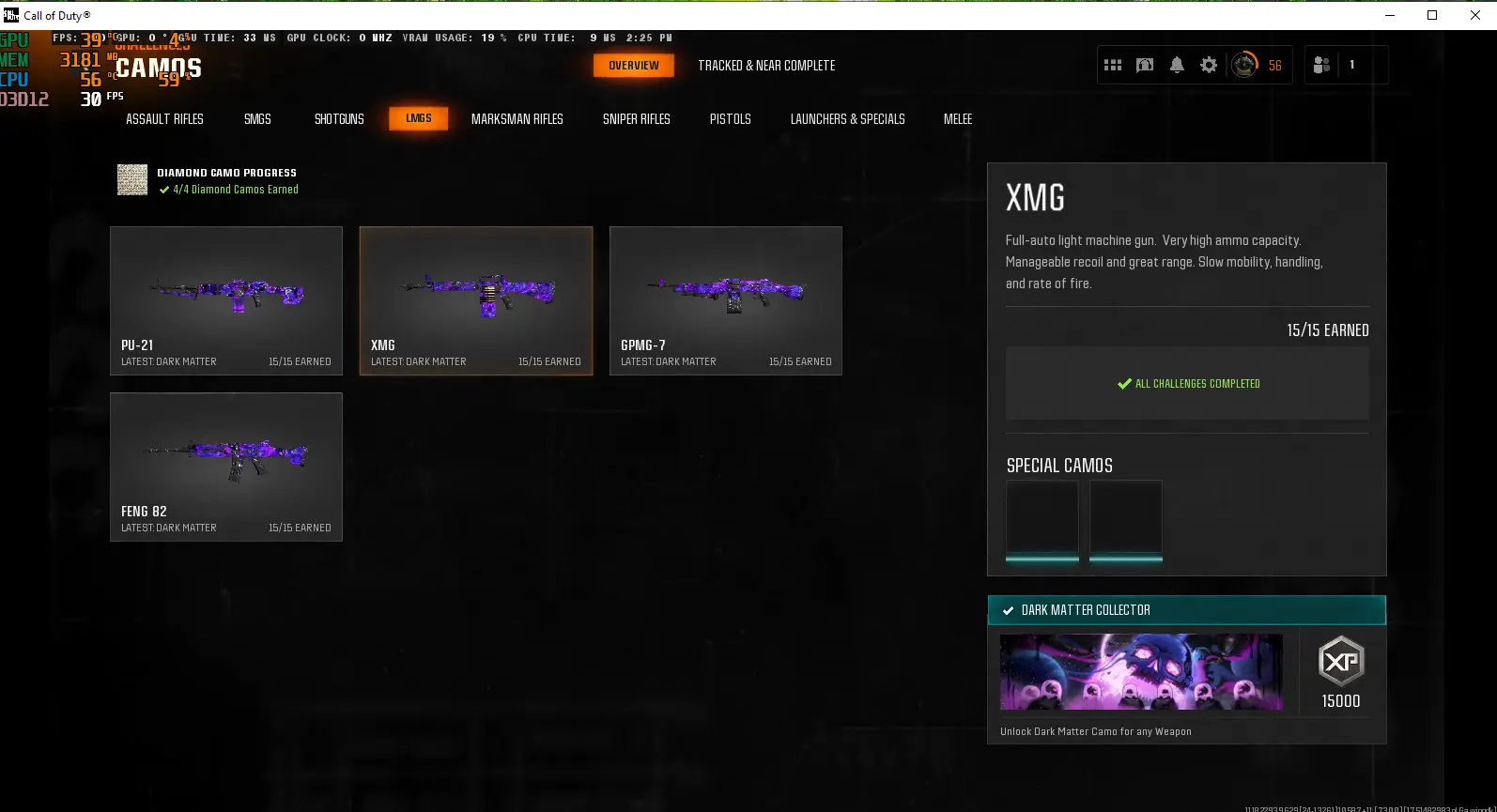
Task: Select the second Special Camos slot
Action: 1126,520
